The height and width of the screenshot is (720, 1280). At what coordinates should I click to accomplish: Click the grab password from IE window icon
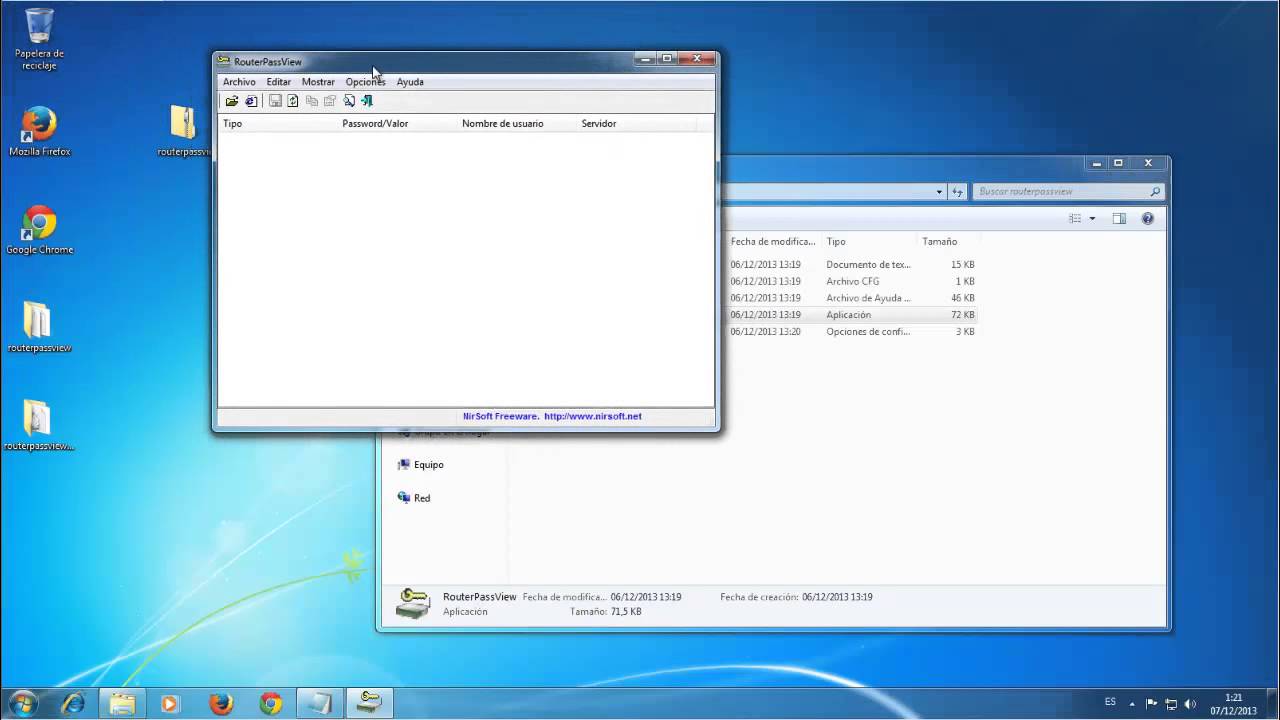point(251,101)
